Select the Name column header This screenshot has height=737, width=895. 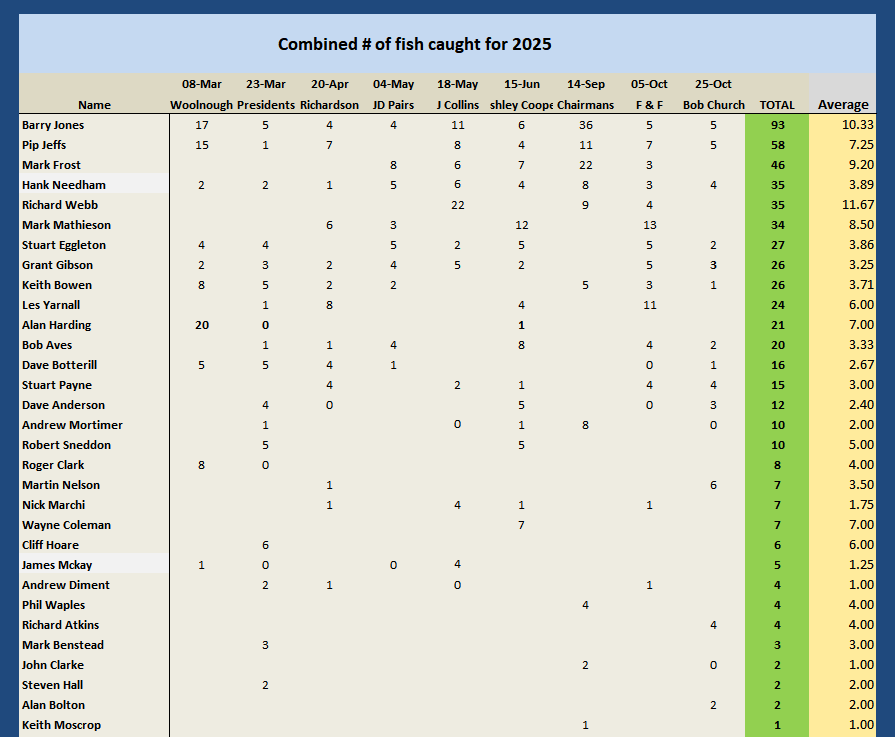(94, 105)
